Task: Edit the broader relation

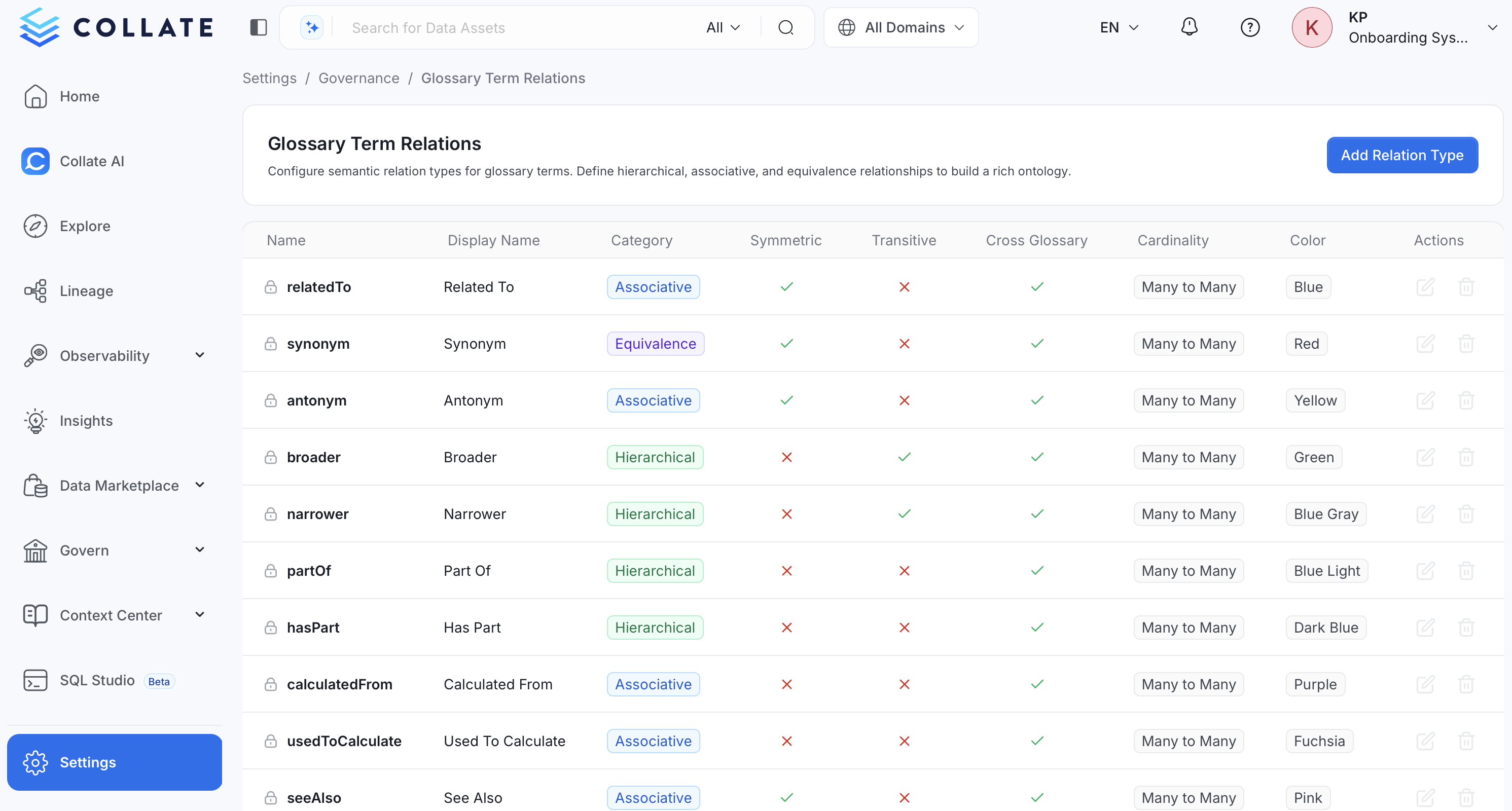Action: (x=1426, y=457)
